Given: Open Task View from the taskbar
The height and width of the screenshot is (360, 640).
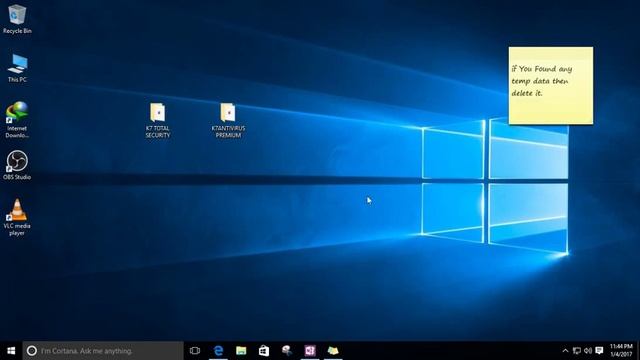Looking at the screenshot, I should coord(195,351).
